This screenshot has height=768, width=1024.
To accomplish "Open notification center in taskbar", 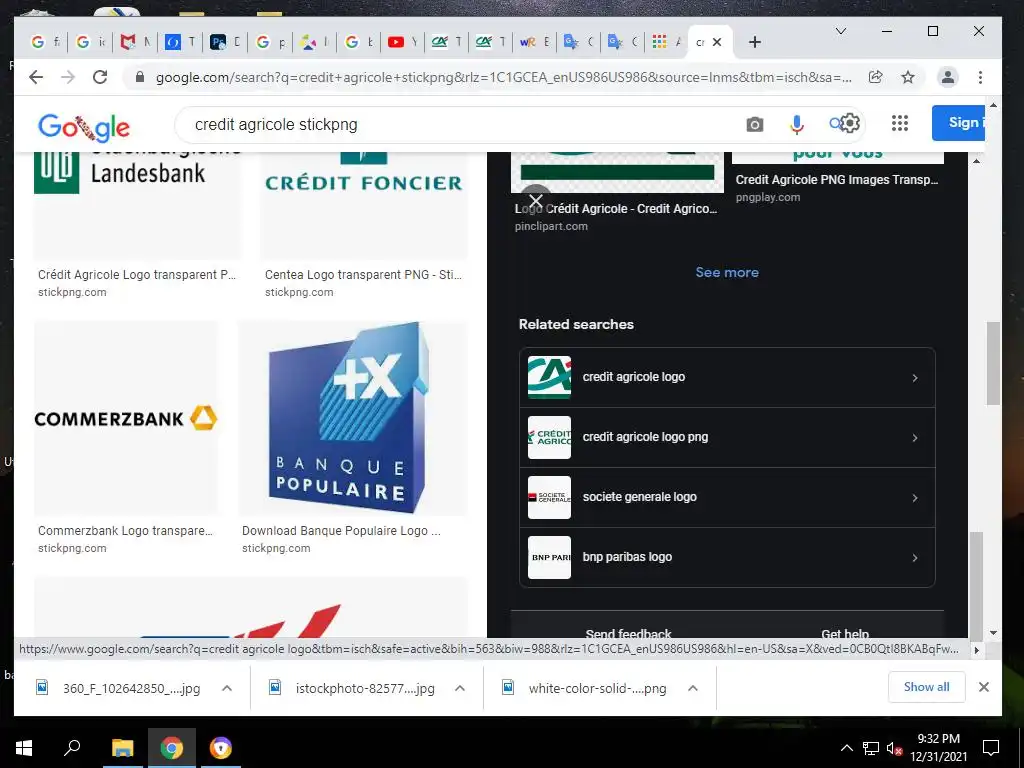I will (x=991, y=748).
